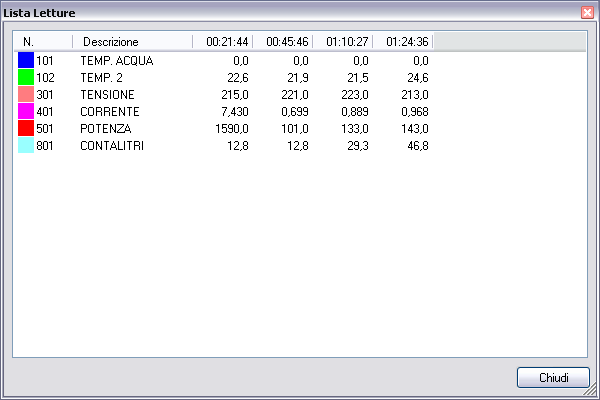Click the red swatch beside POTENZA
Image resolution: width=600 pixels, height=400 pixels.
(x=26, y=129)
